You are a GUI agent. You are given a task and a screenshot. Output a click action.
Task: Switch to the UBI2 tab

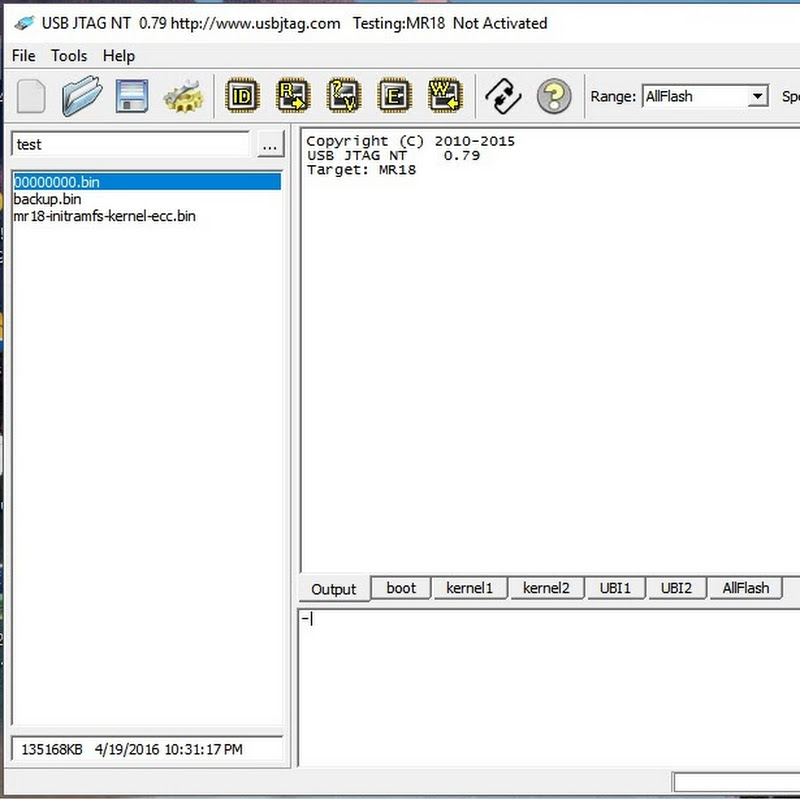pos(676,588)
